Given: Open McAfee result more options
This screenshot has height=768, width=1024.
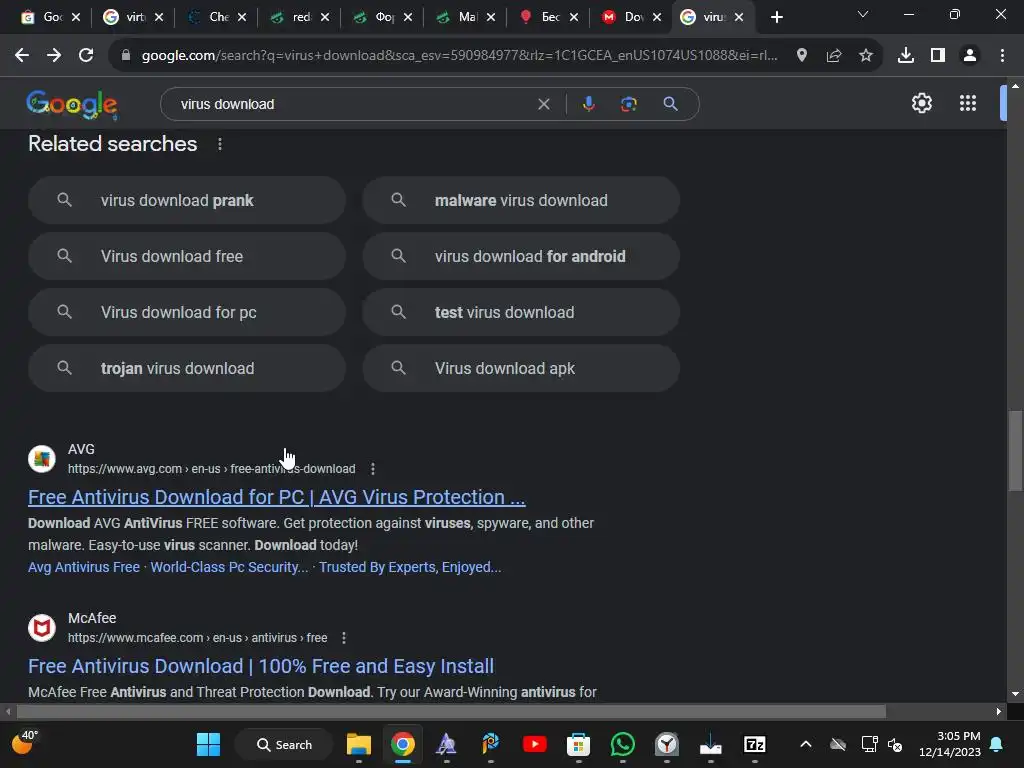Looking at the screenshot, I should 344,638.
